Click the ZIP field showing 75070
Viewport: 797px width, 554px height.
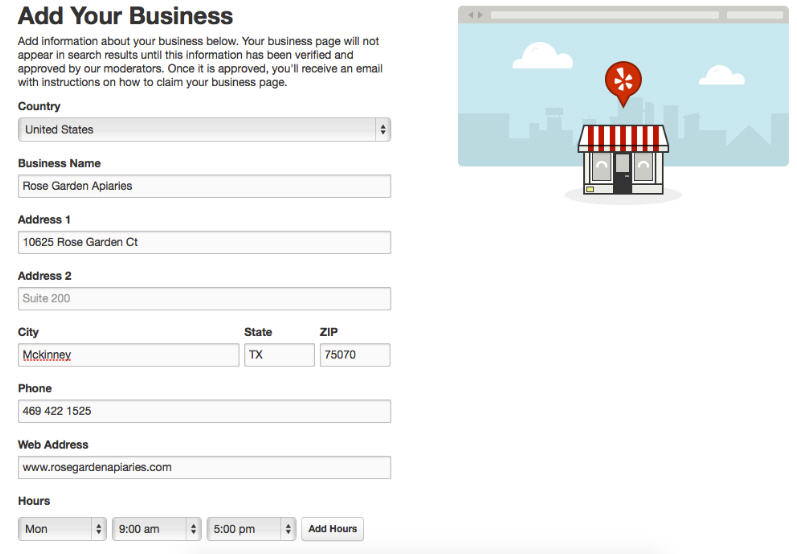point(355,355)
